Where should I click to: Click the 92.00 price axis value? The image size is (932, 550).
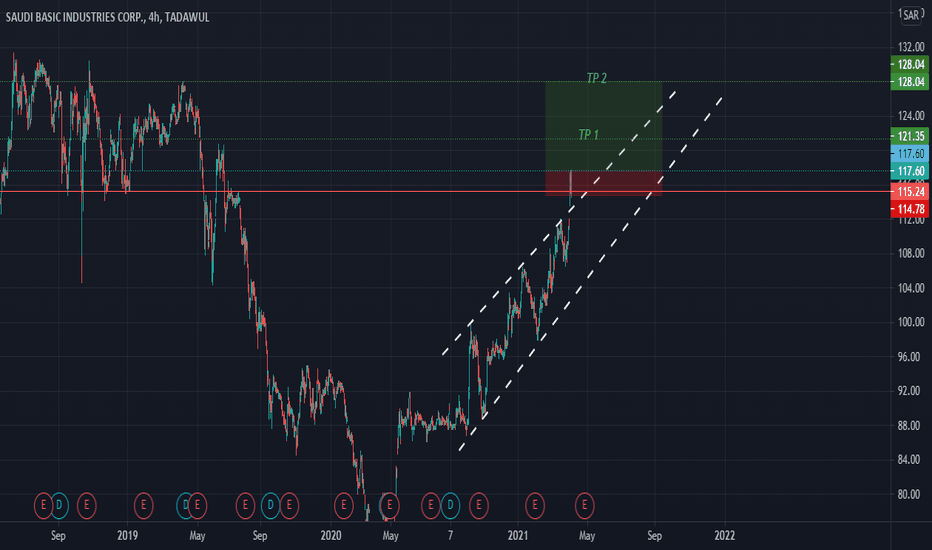pos(911,391)
